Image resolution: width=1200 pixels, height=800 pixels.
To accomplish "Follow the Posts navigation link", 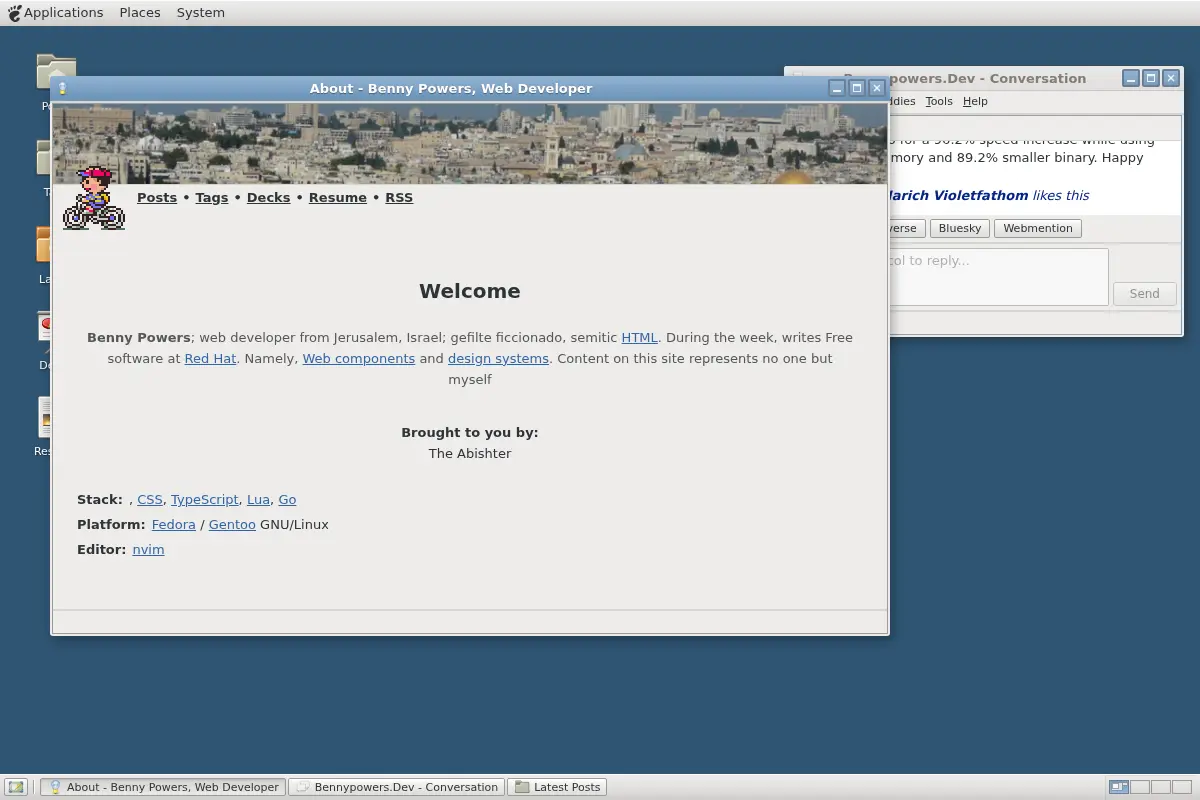I will point(157,197).
